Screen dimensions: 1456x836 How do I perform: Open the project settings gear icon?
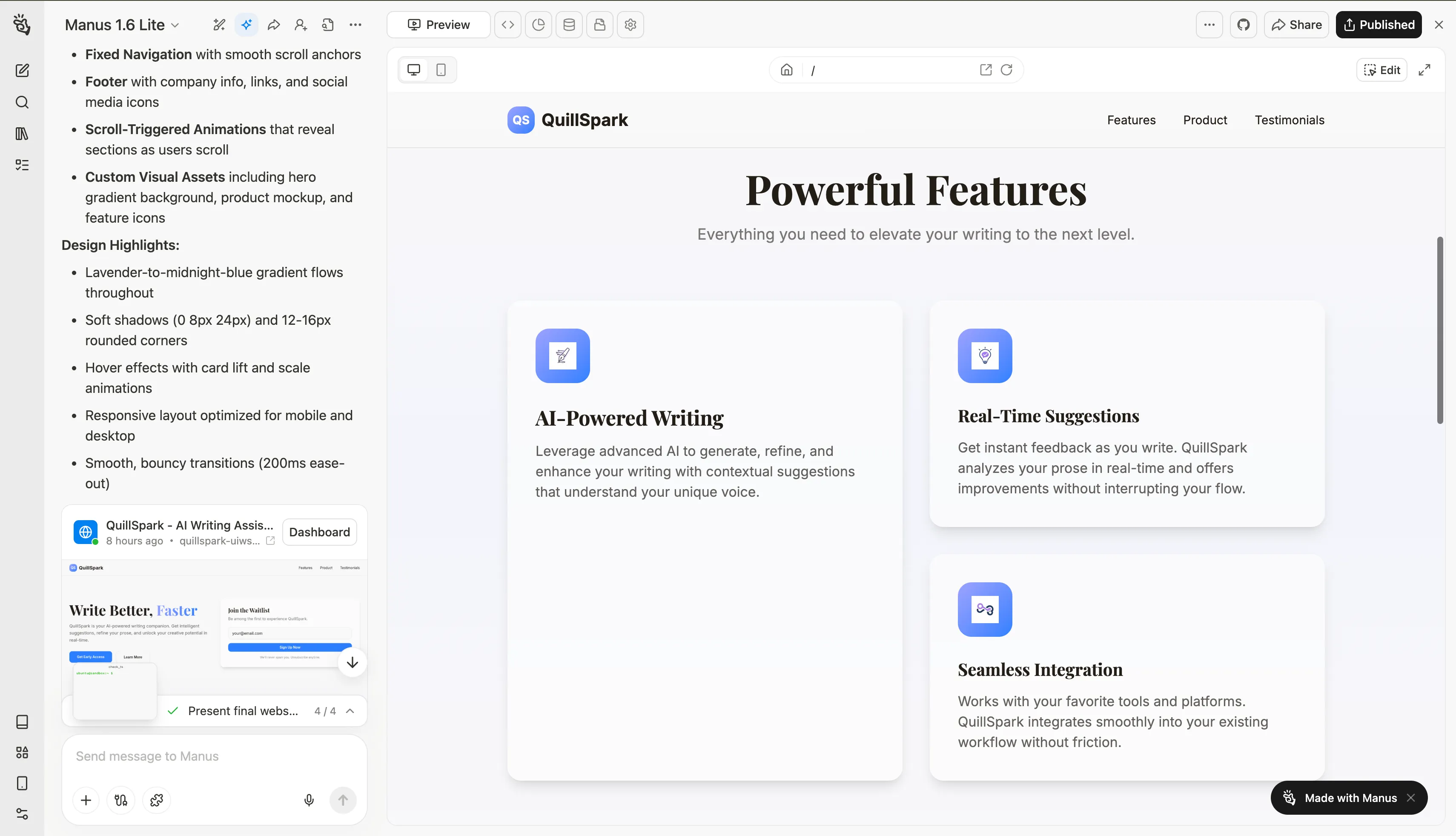[631, 25]
